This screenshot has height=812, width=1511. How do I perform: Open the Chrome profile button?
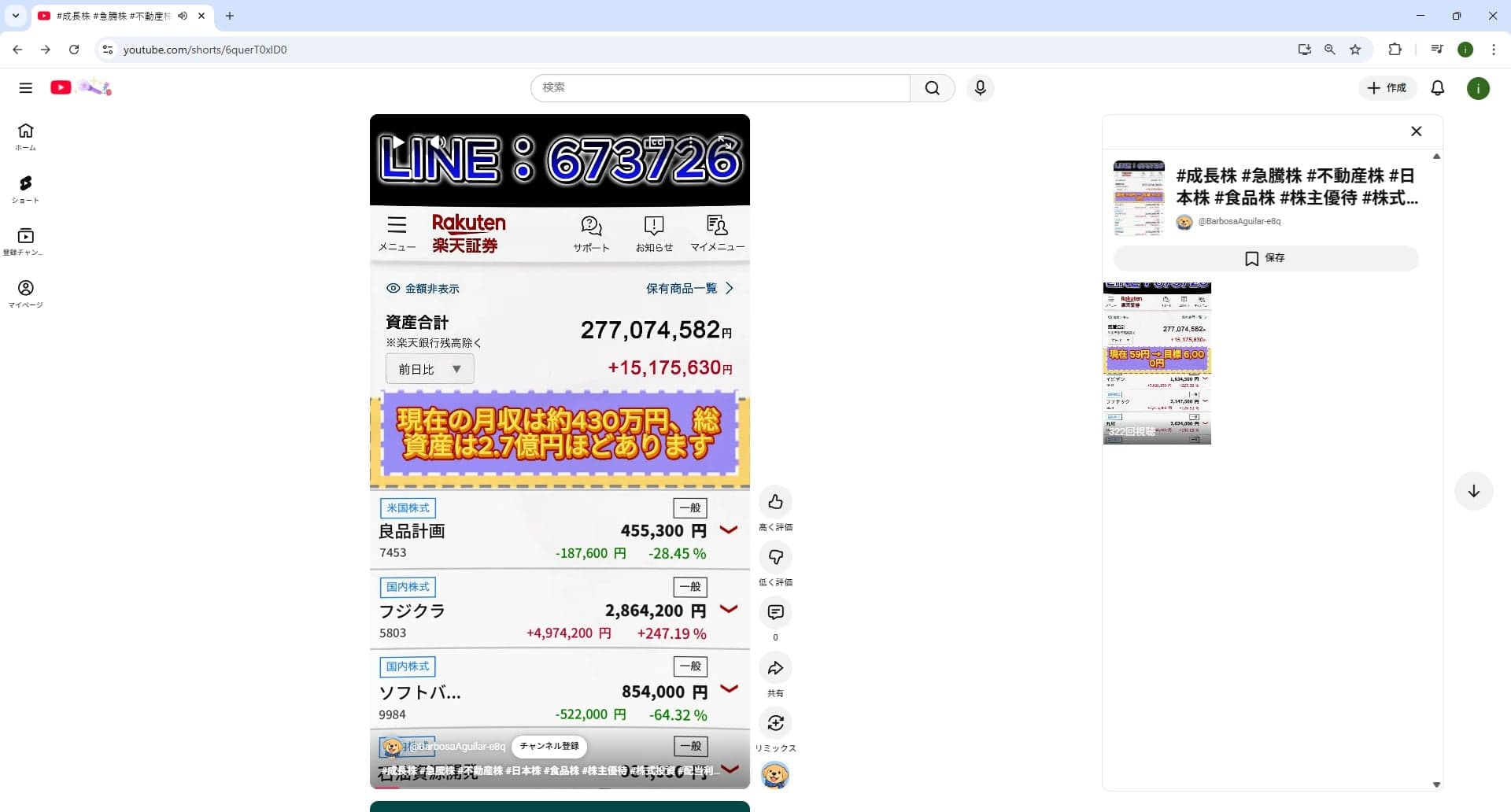(x=1465, y=50)
